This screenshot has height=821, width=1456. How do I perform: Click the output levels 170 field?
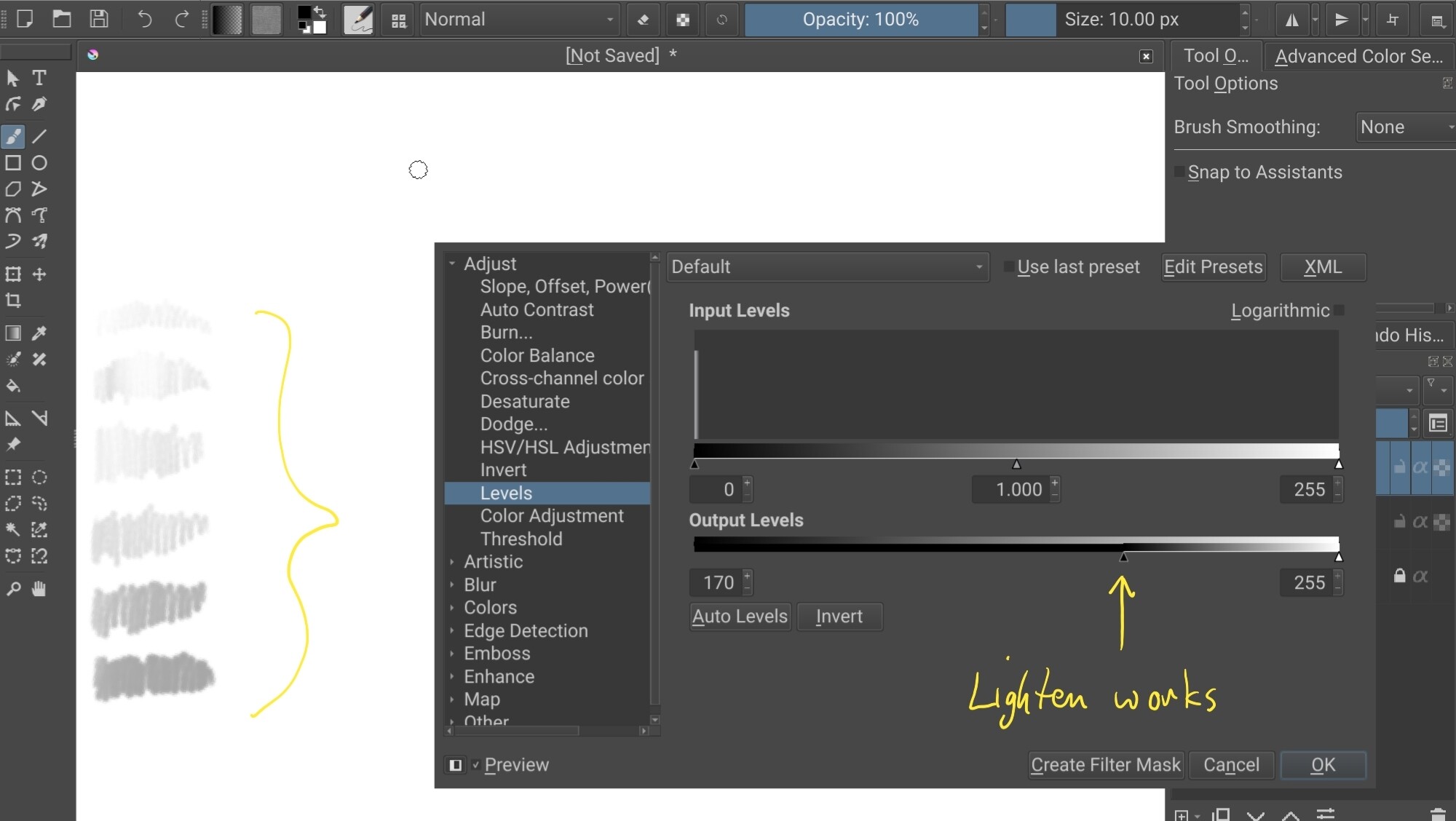[718, 583]
